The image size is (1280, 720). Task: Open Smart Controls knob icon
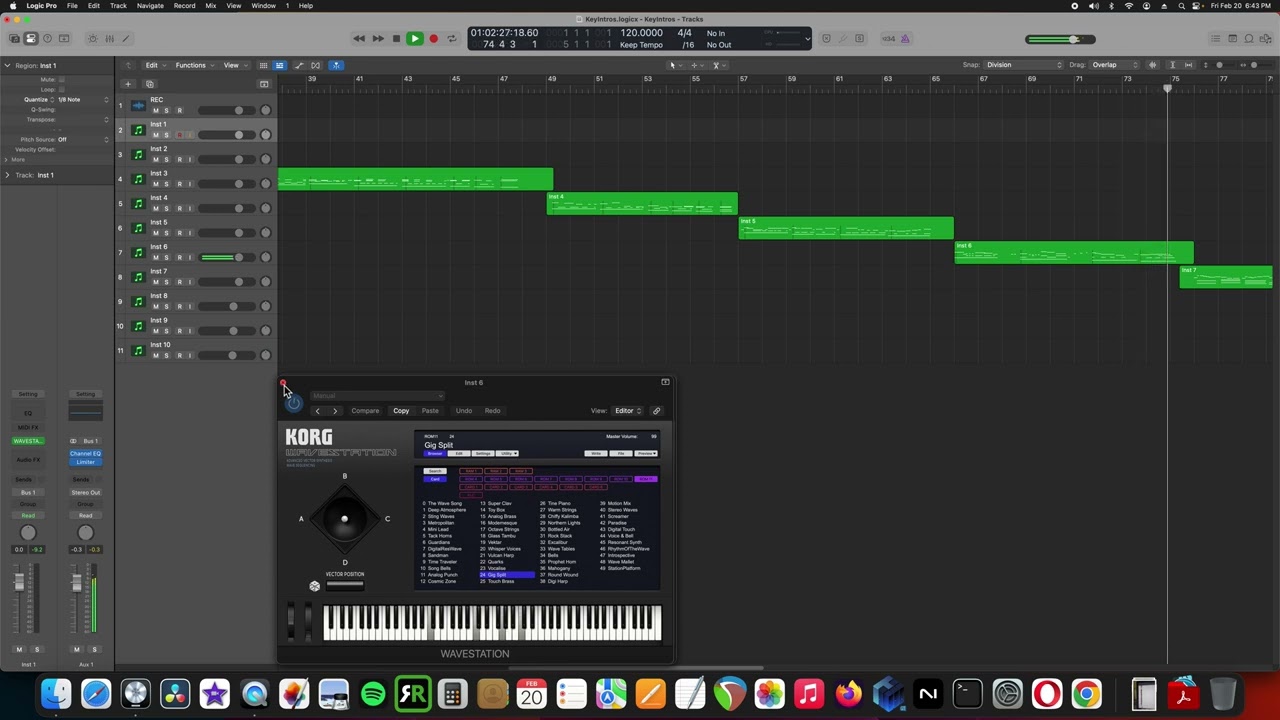pos(93,39)
